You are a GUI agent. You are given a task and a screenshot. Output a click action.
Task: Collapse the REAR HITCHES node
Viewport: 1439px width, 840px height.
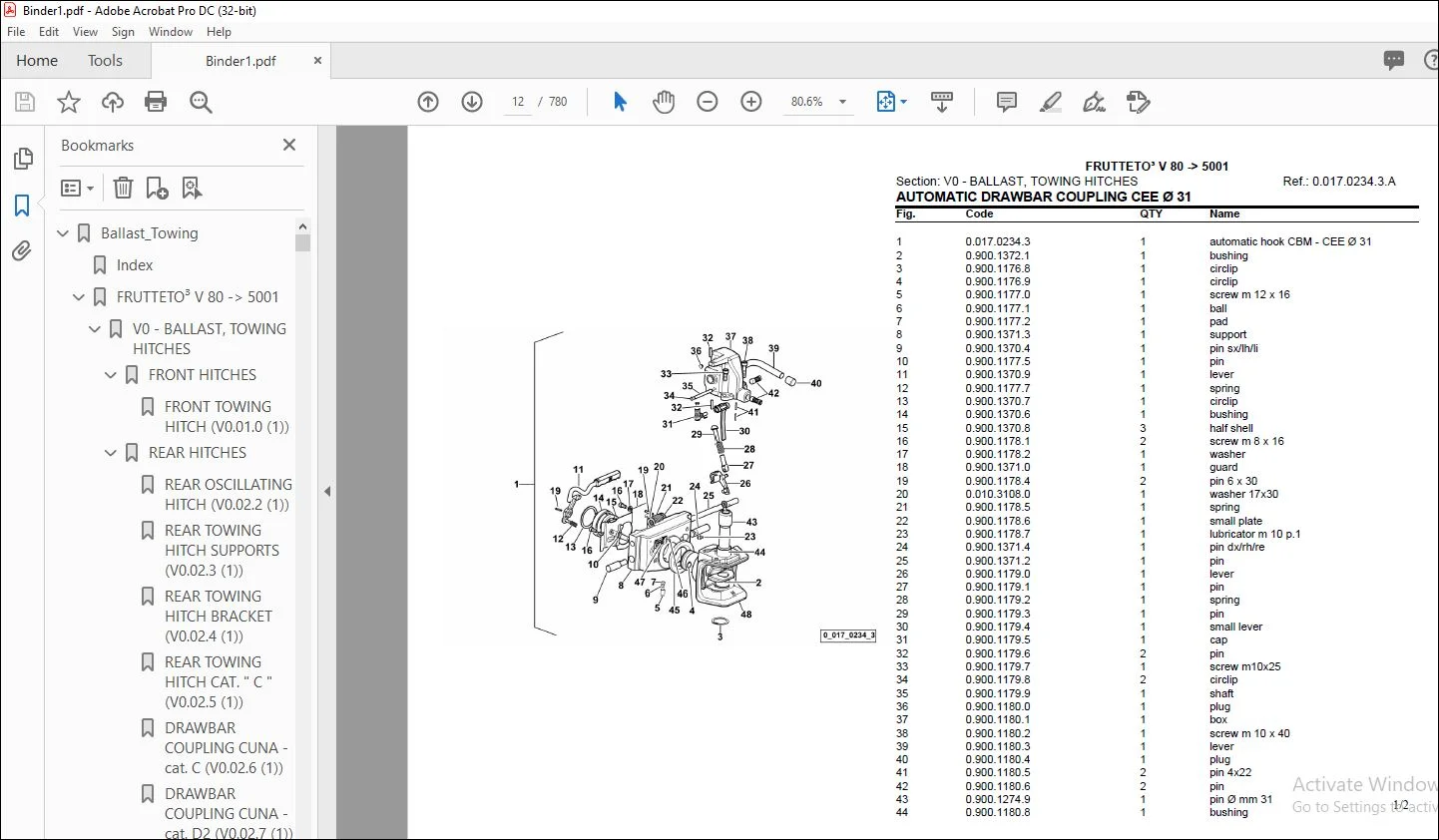111,453
